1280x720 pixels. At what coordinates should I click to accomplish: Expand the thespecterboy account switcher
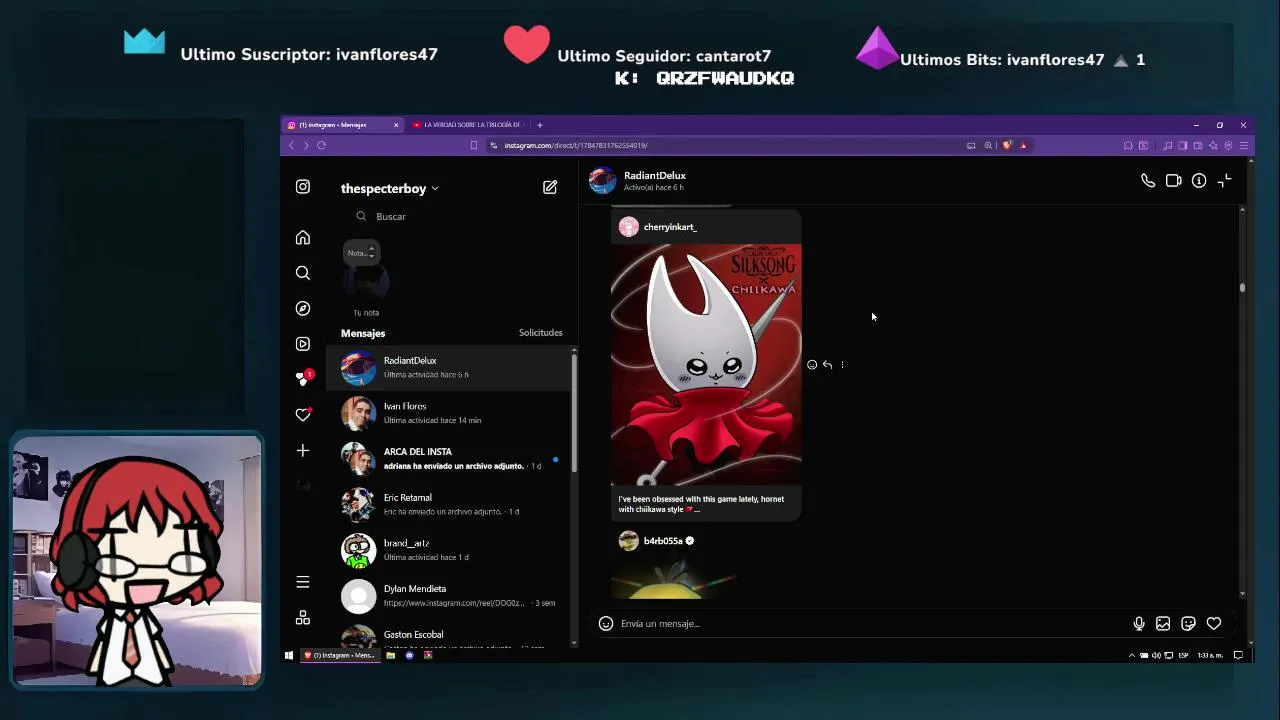coord(389,189)
